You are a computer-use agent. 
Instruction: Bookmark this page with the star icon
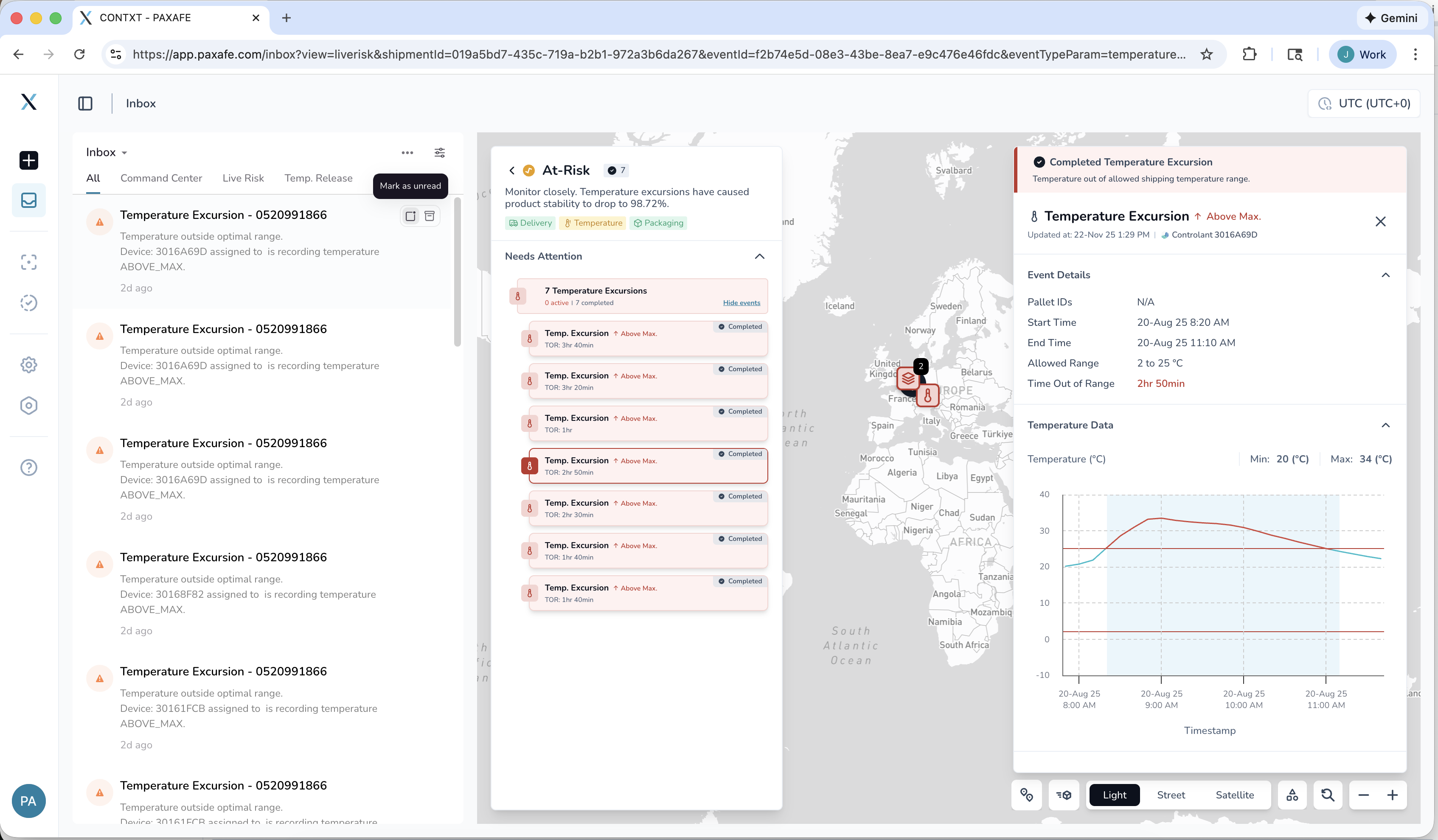point(1206,54)
